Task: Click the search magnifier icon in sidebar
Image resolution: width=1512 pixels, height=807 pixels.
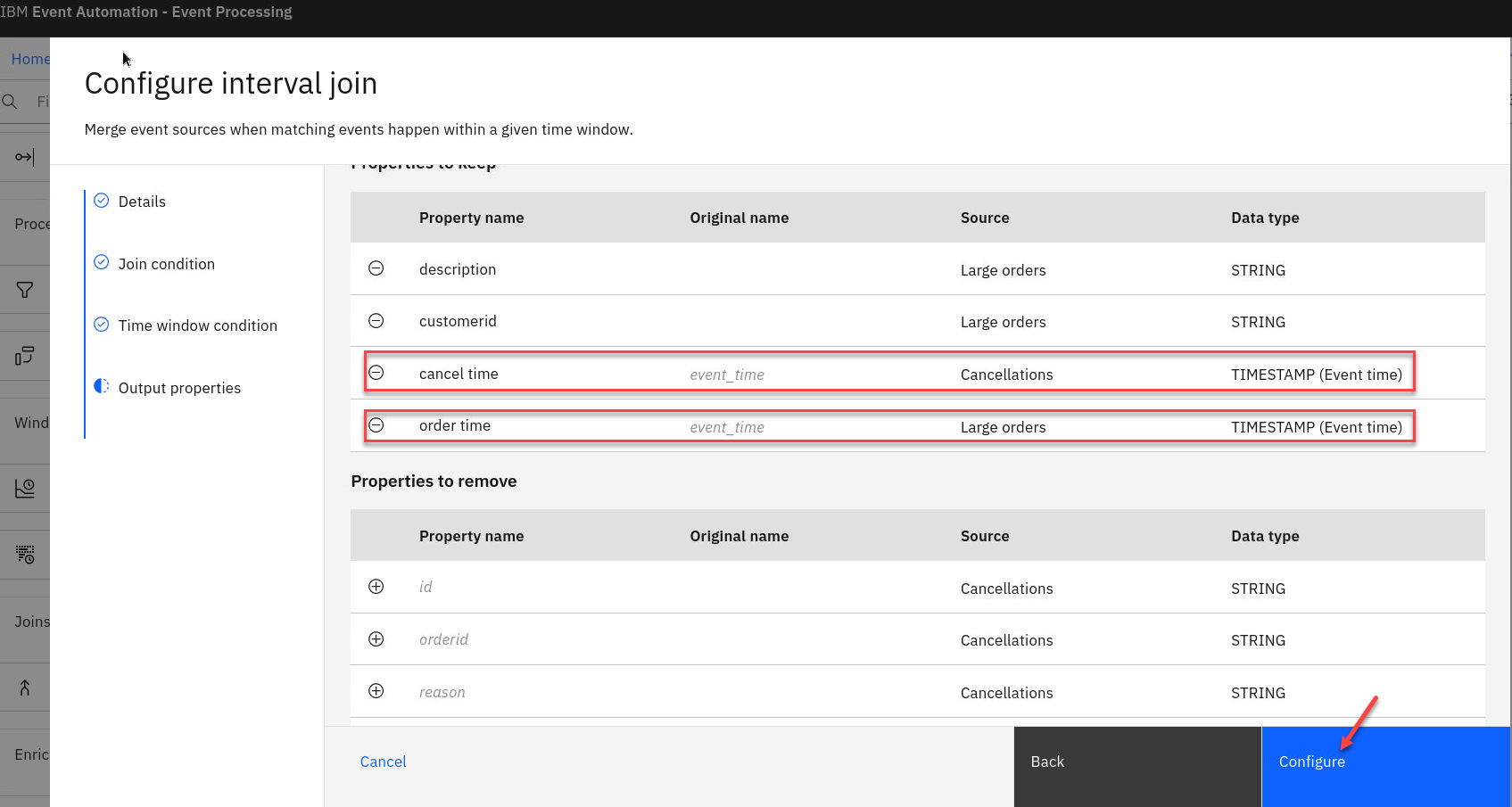Action: pyautogui.click(x=11, y=102)
